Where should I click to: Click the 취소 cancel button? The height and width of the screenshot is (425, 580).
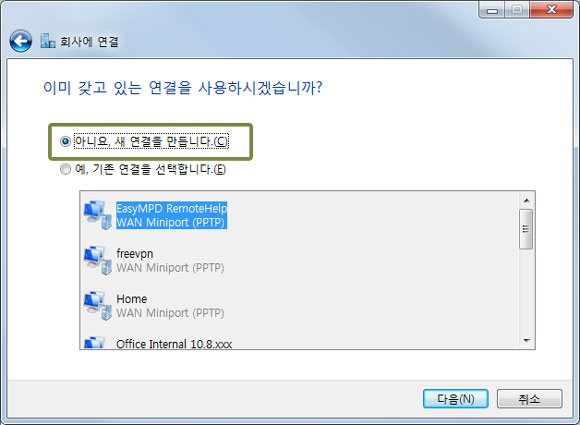[529, 399]
